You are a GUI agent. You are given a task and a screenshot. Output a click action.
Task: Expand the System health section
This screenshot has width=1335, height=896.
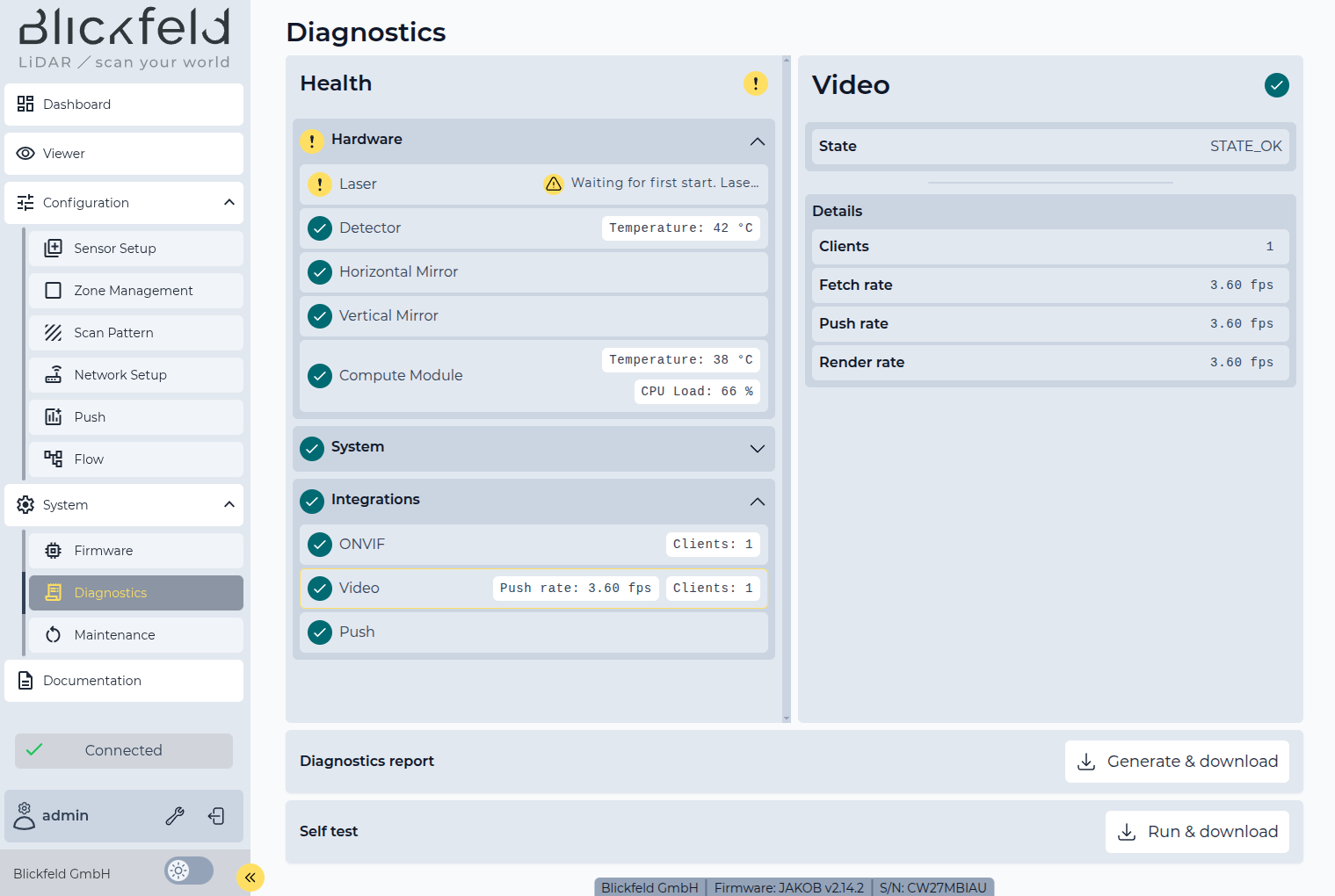pos(757,449)
